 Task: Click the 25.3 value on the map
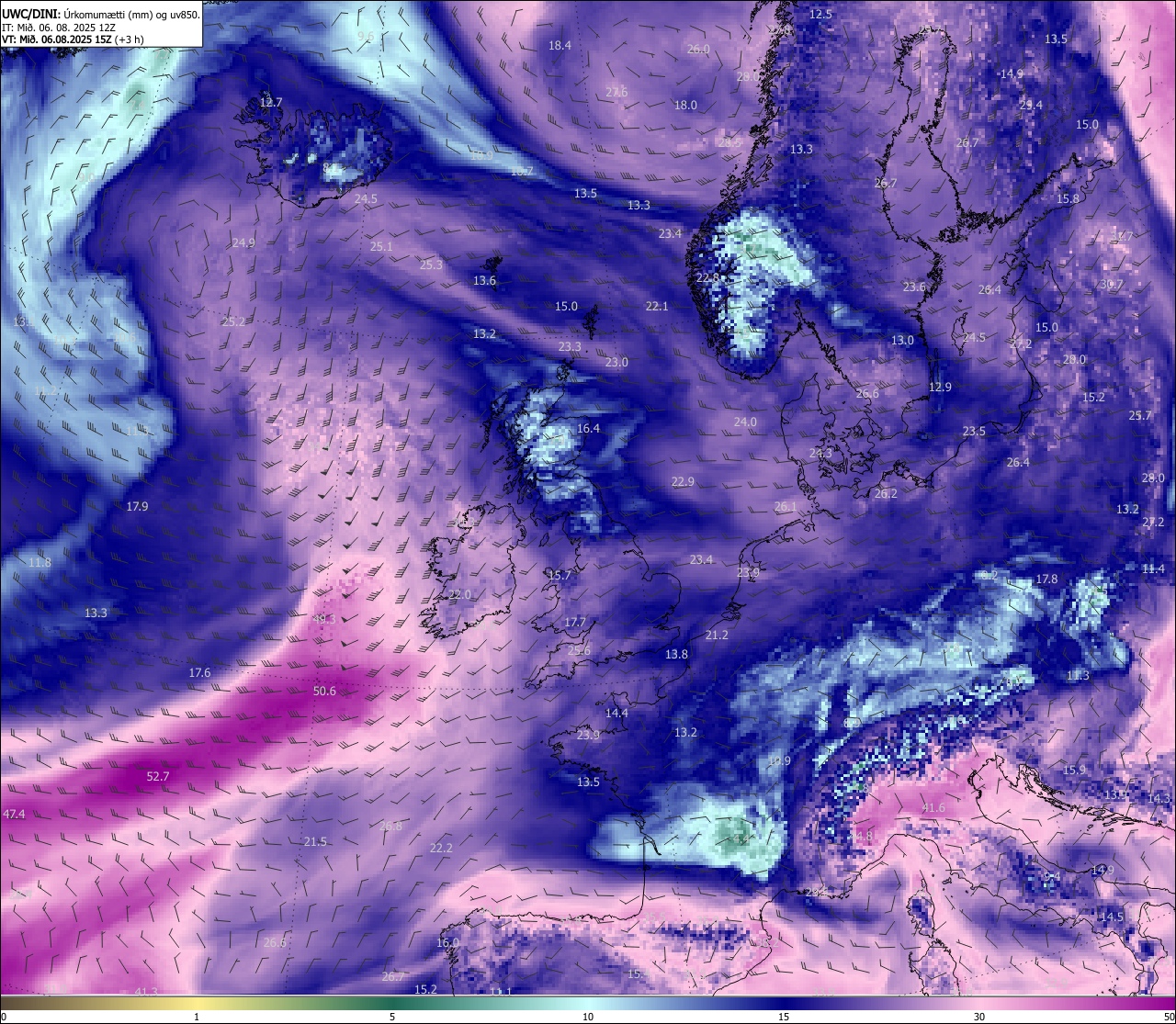(x=431, y=265)
